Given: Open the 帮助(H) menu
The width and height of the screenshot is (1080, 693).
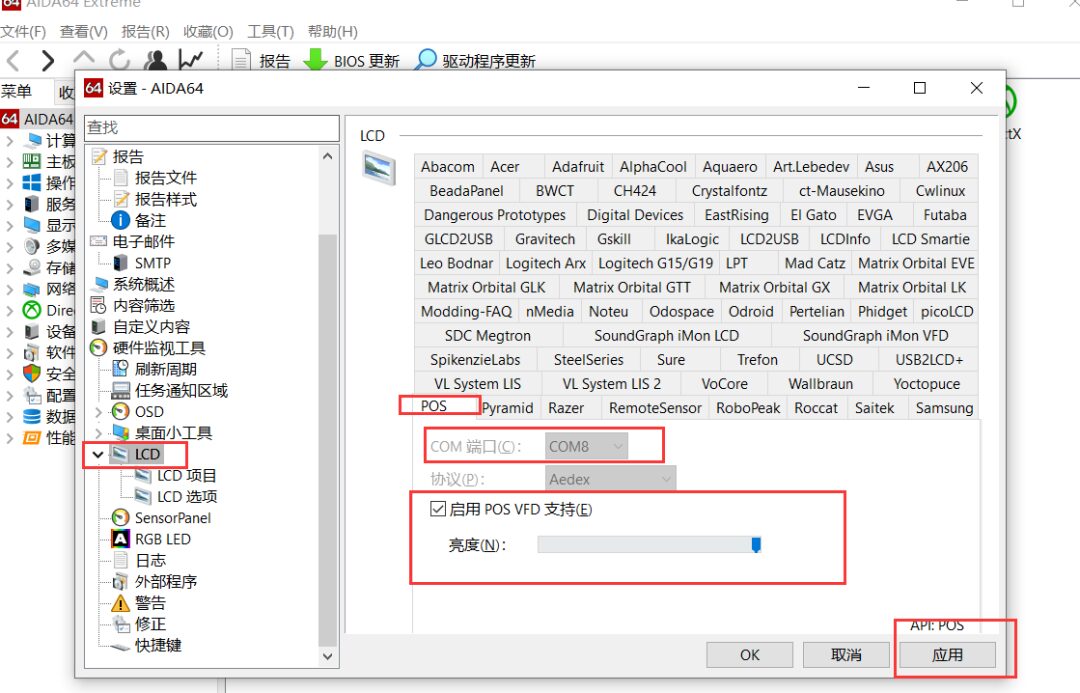Looking at the screenshot, I should point(333,32).
